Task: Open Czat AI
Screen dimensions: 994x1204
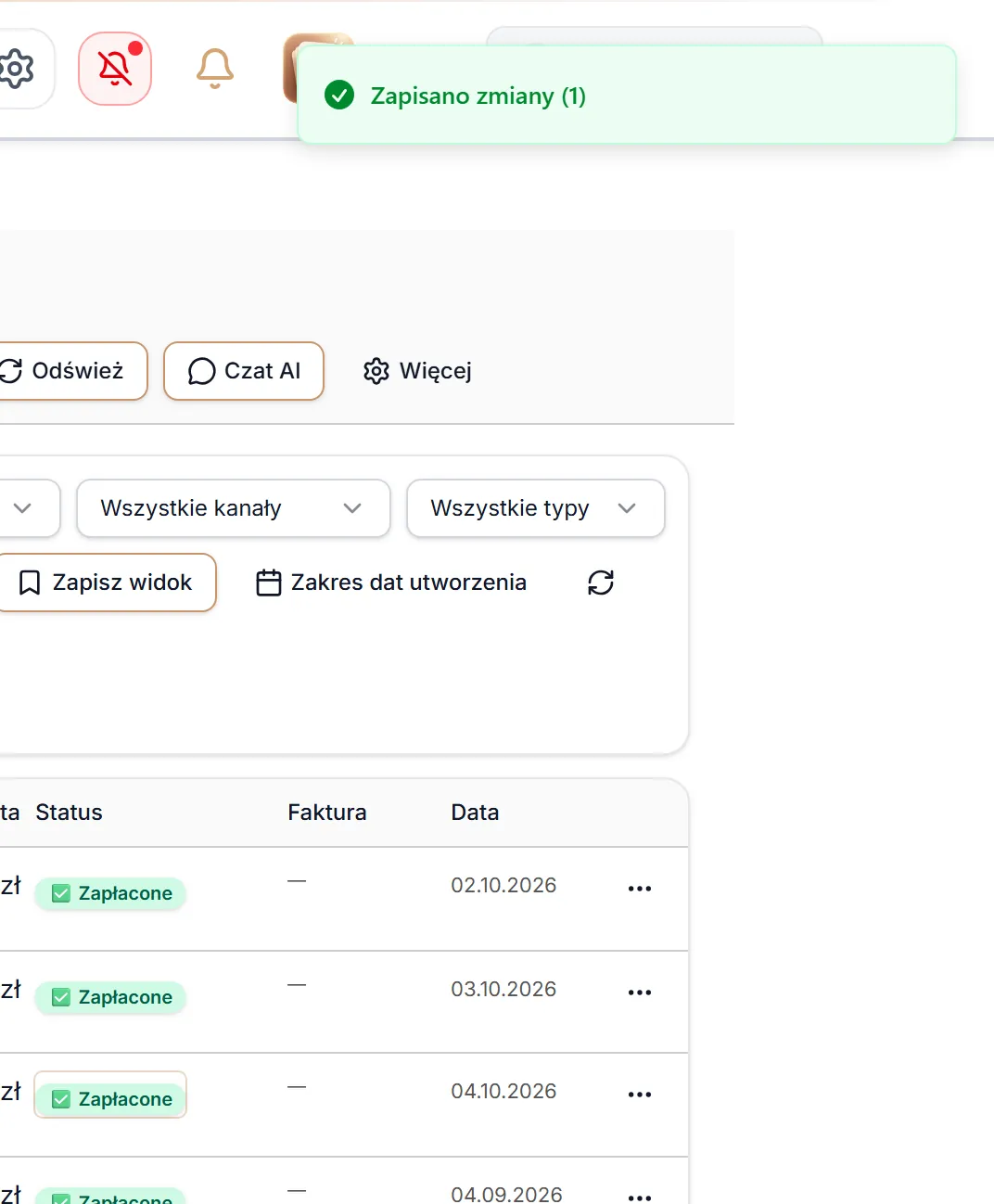Action: tap(244, 371)
